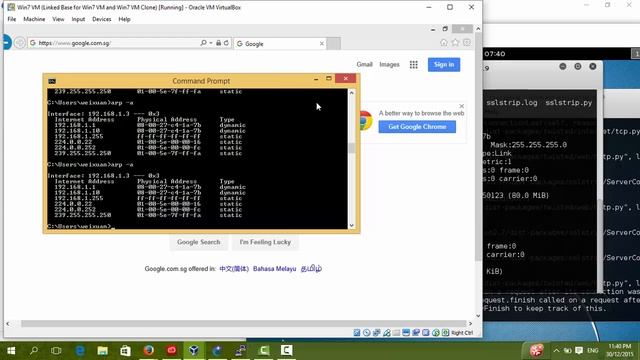640x360 pixels.
Task: Click the Command Prompt vertical scrollbar thumb
Action: (351, 148)
